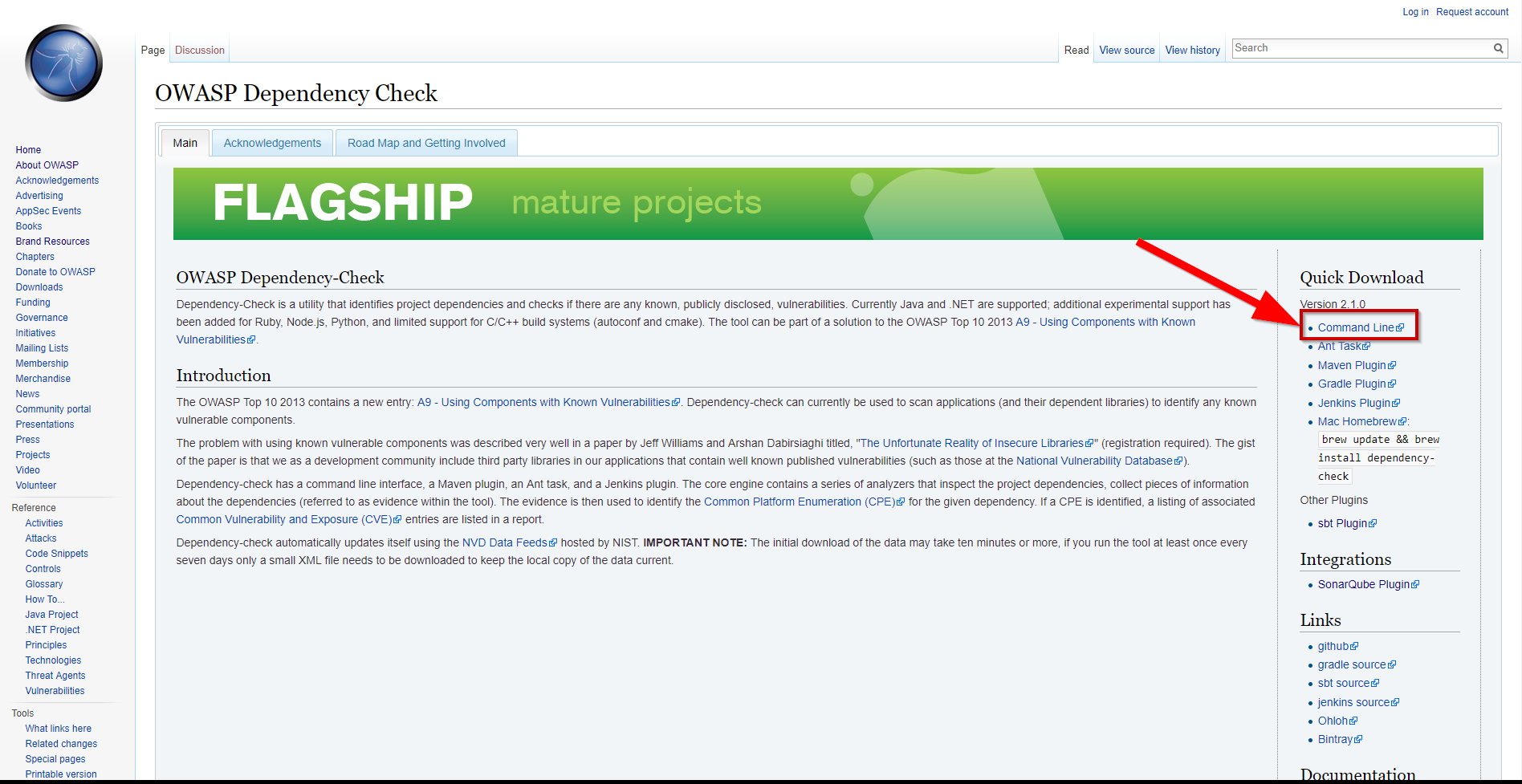Click the search magnifier icon
The height and width of the screenshot is (784, 1522).
[1498, 48]
